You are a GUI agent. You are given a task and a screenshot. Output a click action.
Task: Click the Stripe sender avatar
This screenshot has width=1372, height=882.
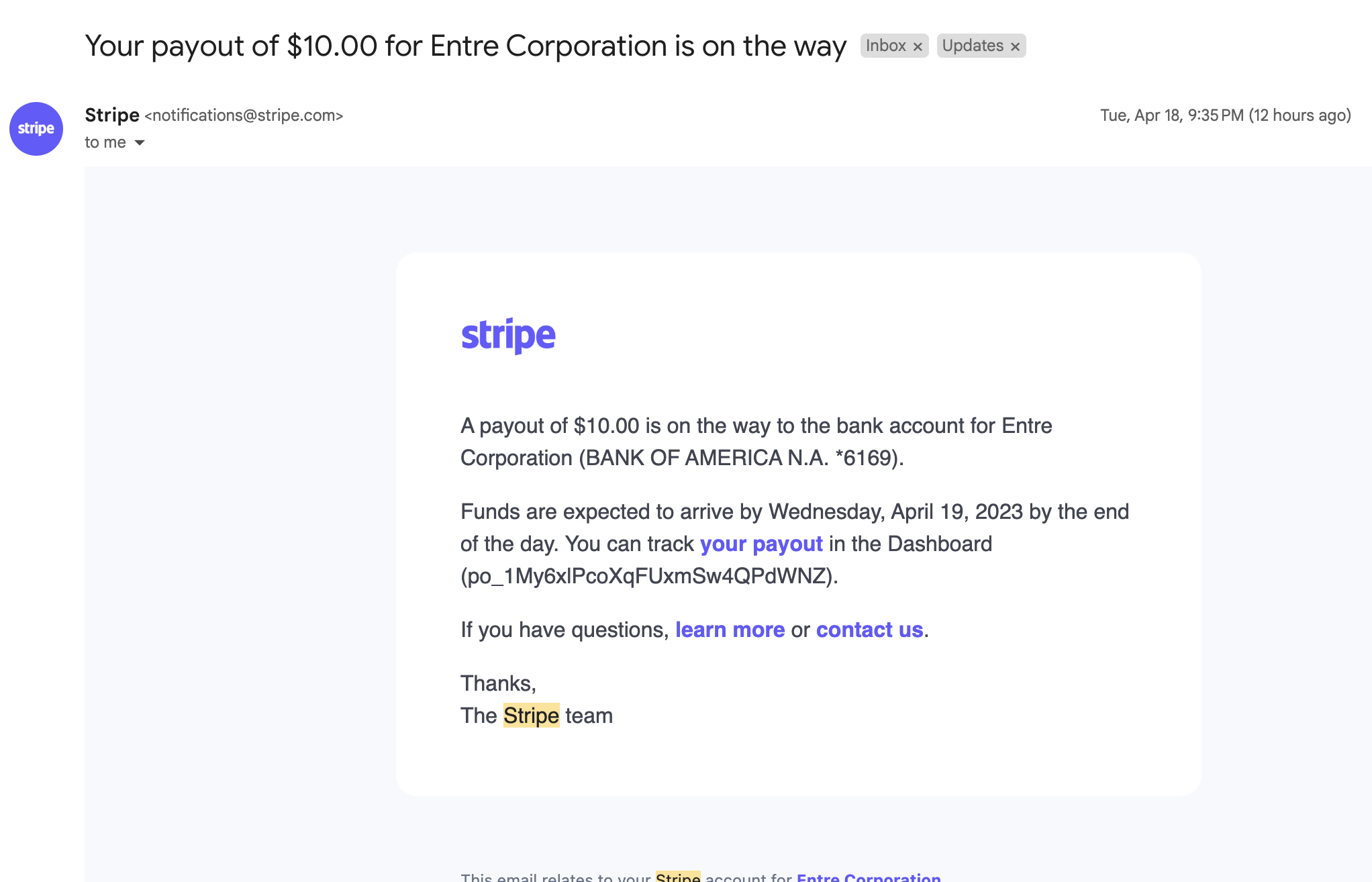(36, 129)
